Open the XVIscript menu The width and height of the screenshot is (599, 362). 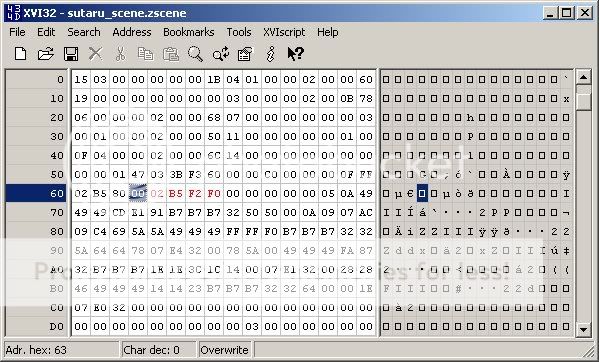(x=284, y=32)
